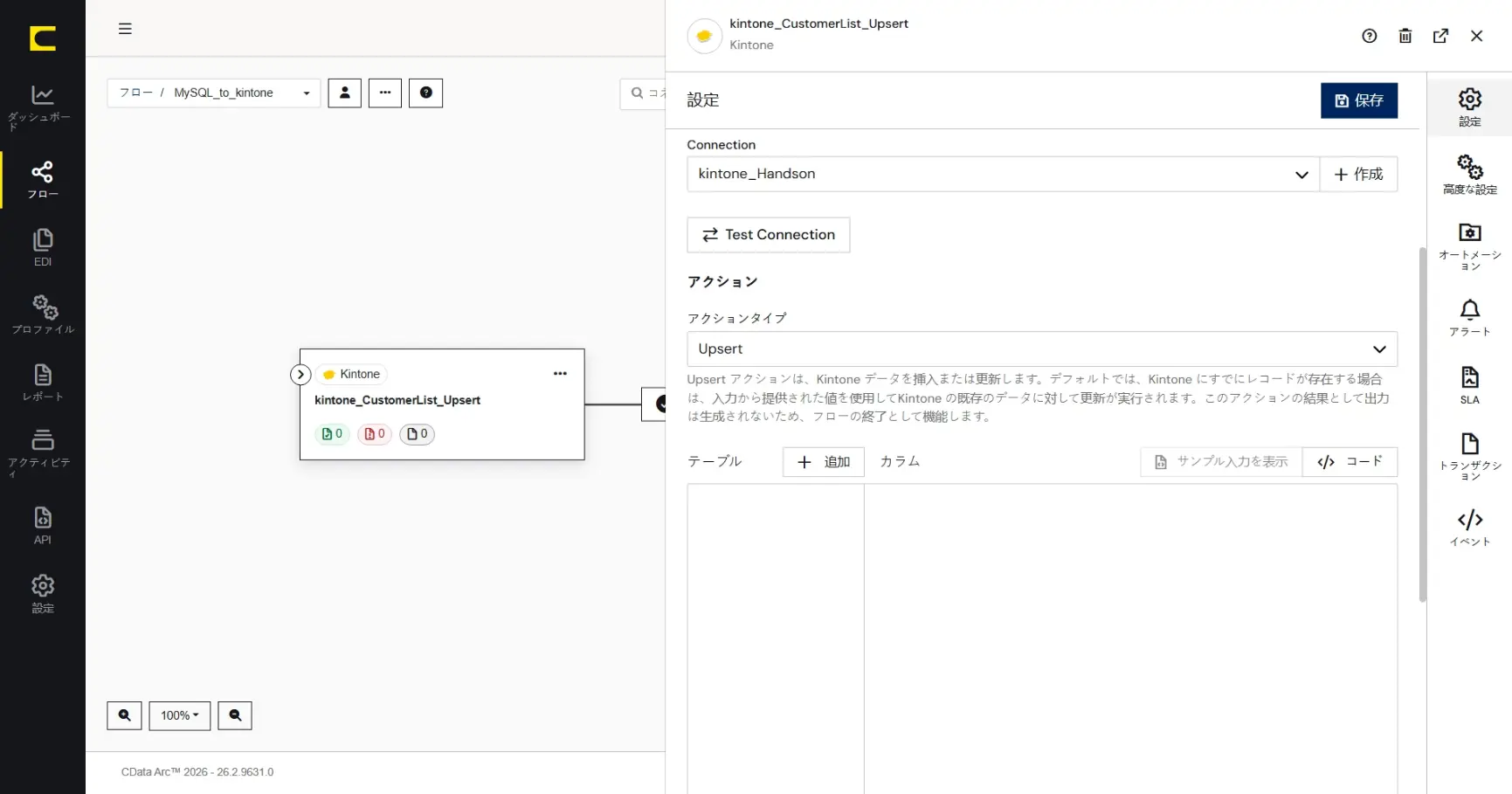Click the CData Arc logo
Image resolution: width=1512 pixels, height=794 pixels.
click(x=42, y=38)
